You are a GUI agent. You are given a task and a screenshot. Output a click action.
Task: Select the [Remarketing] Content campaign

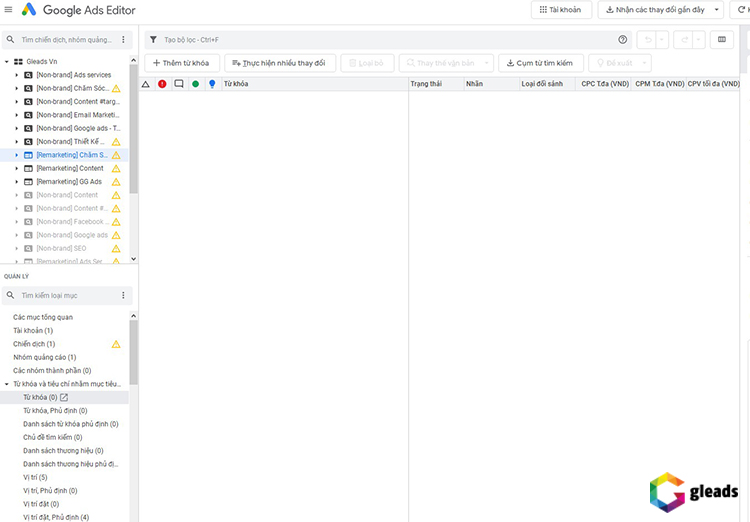point(69,169)
